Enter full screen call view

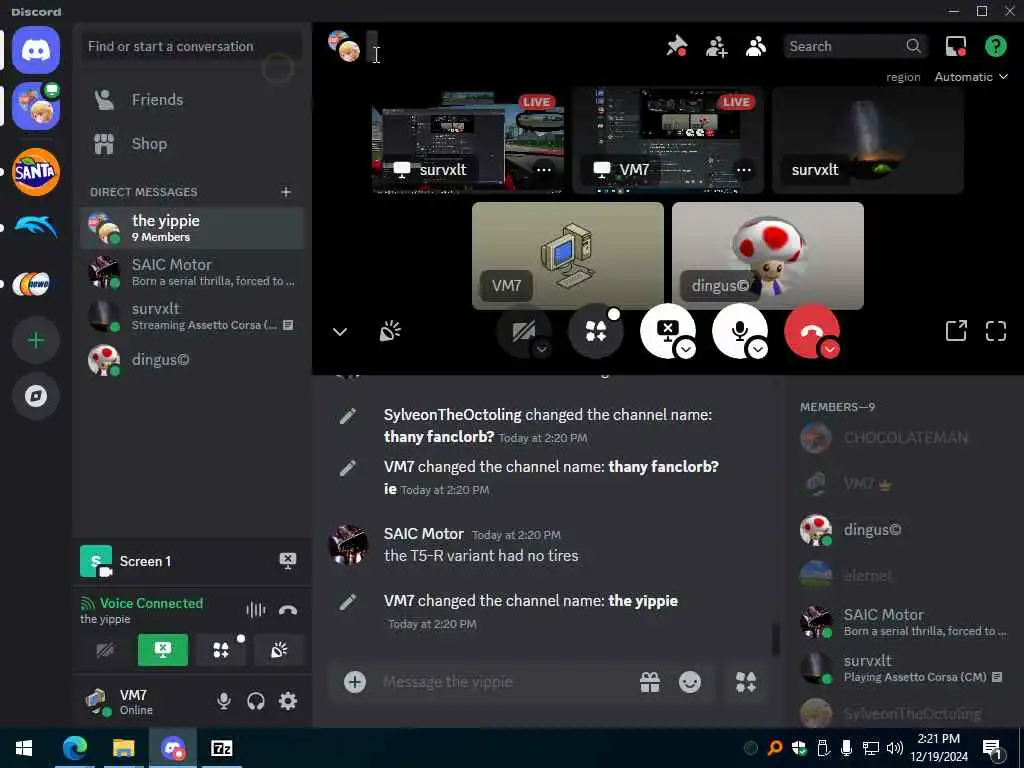996,331
